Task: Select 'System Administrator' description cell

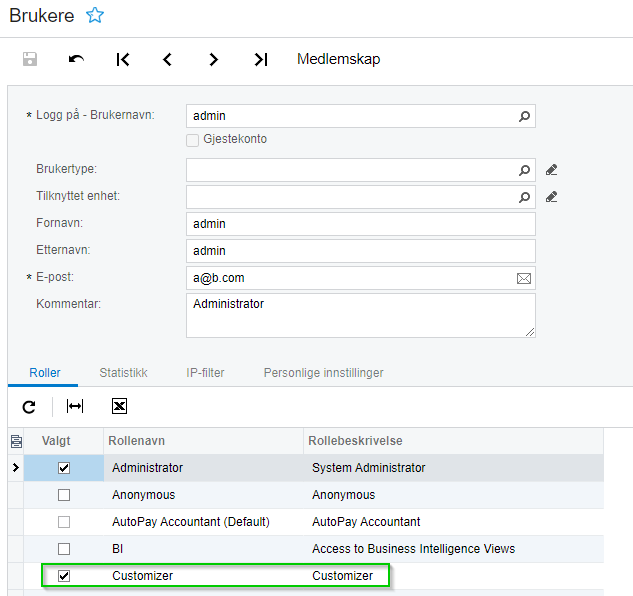Action: coord(454,468)
